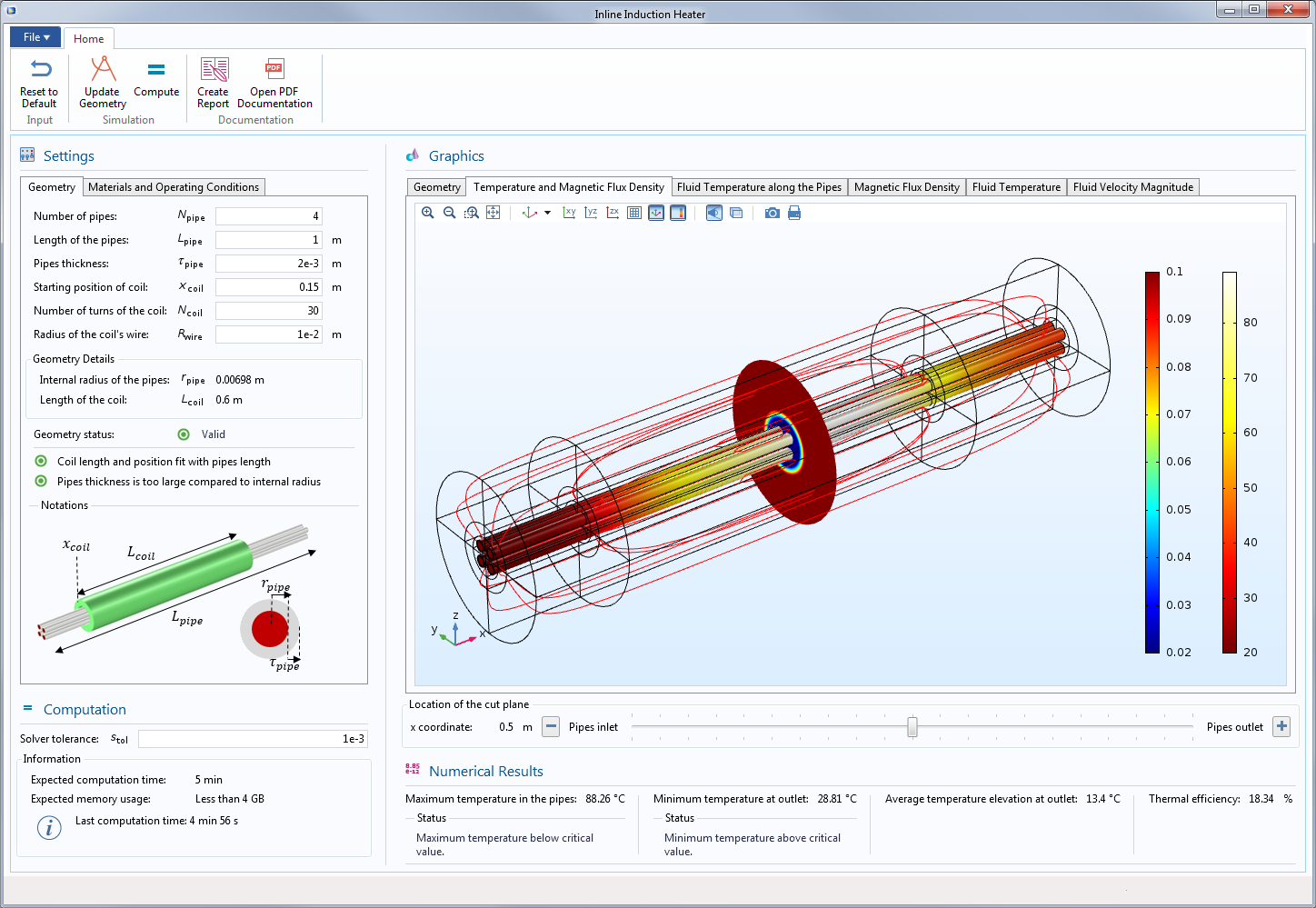Toggle the color legends icon

678,213
